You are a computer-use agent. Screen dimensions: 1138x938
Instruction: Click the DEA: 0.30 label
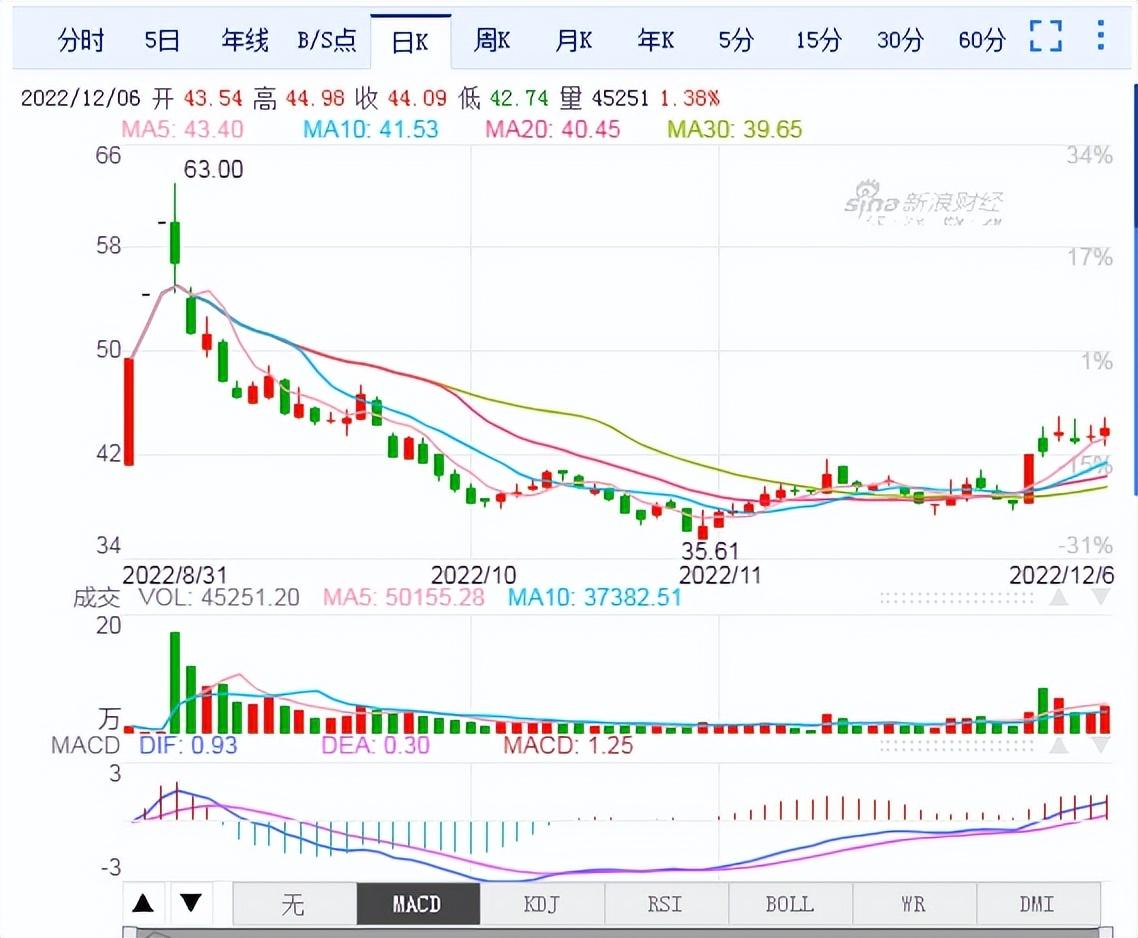tap(375, 745)
